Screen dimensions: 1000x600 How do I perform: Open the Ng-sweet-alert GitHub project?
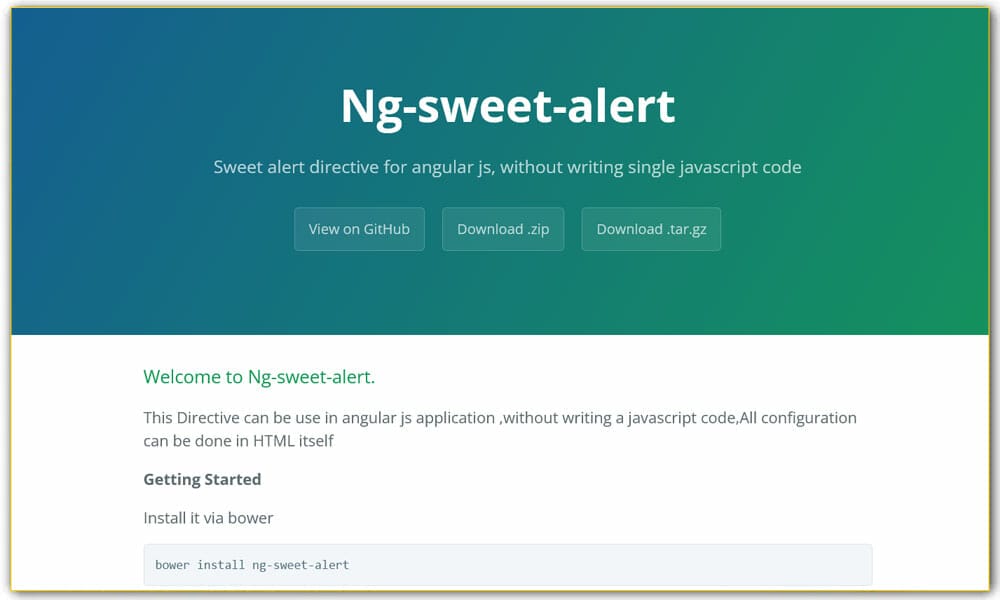click(x=359, y=229)
